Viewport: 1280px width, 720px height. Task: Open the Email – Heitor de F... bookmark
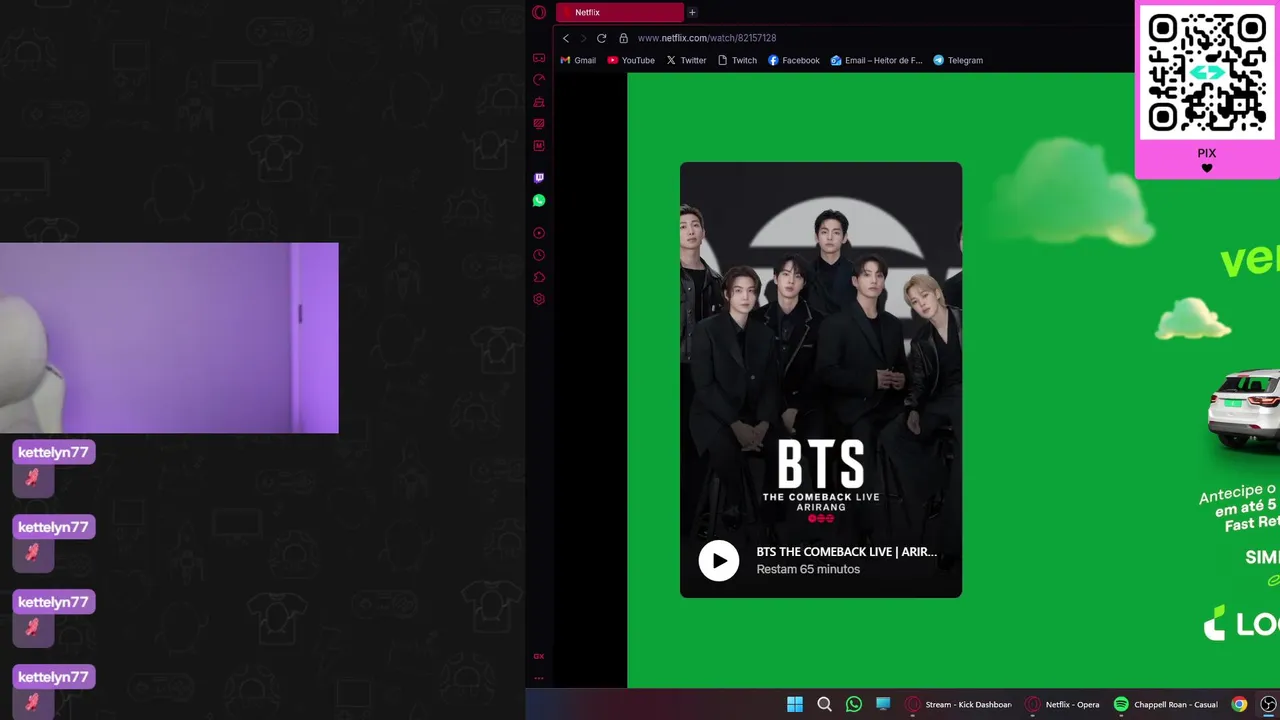coord(876,60)
